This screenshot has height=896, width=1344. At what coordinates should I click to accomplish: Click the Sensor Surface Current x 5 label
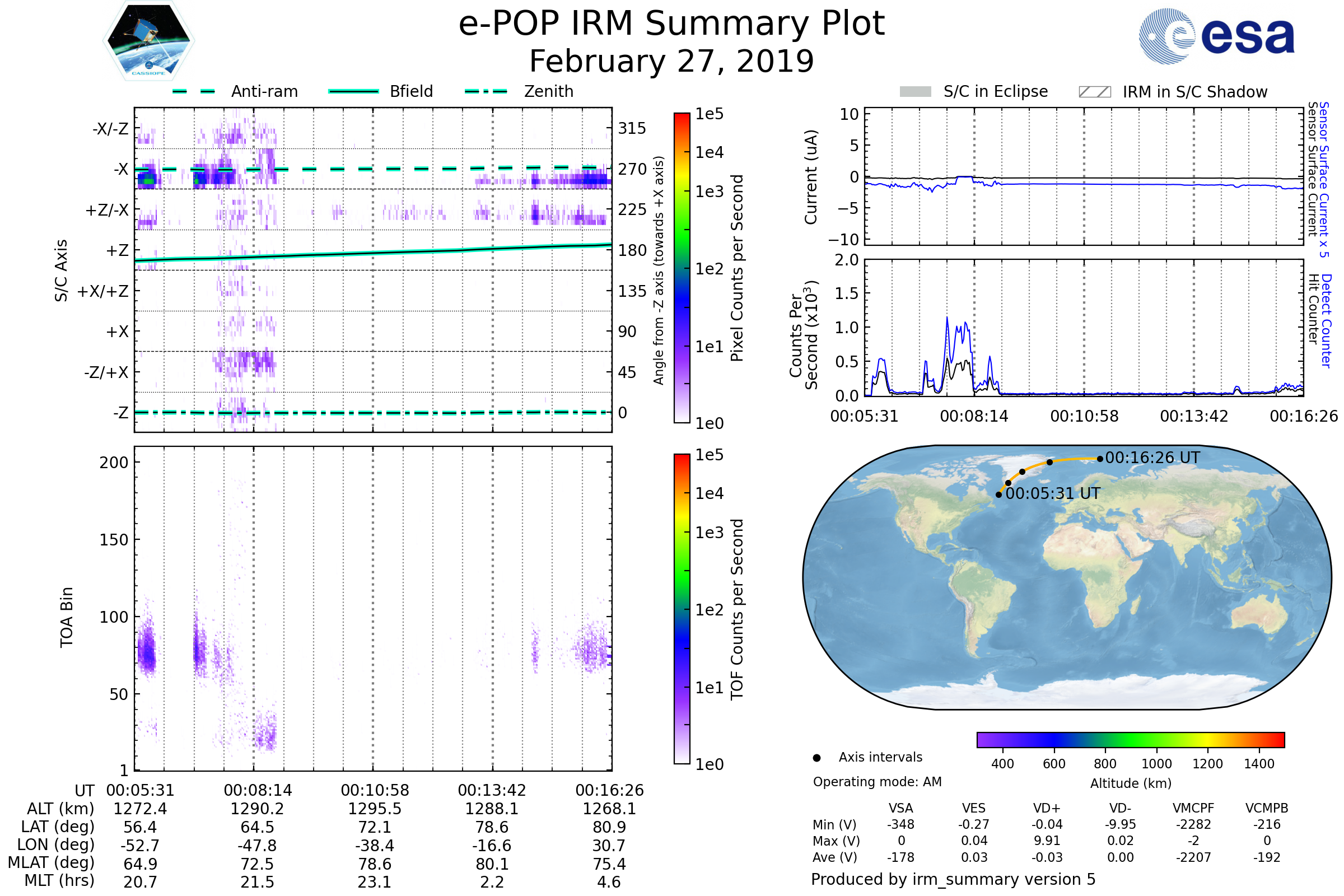(1323, 179)
